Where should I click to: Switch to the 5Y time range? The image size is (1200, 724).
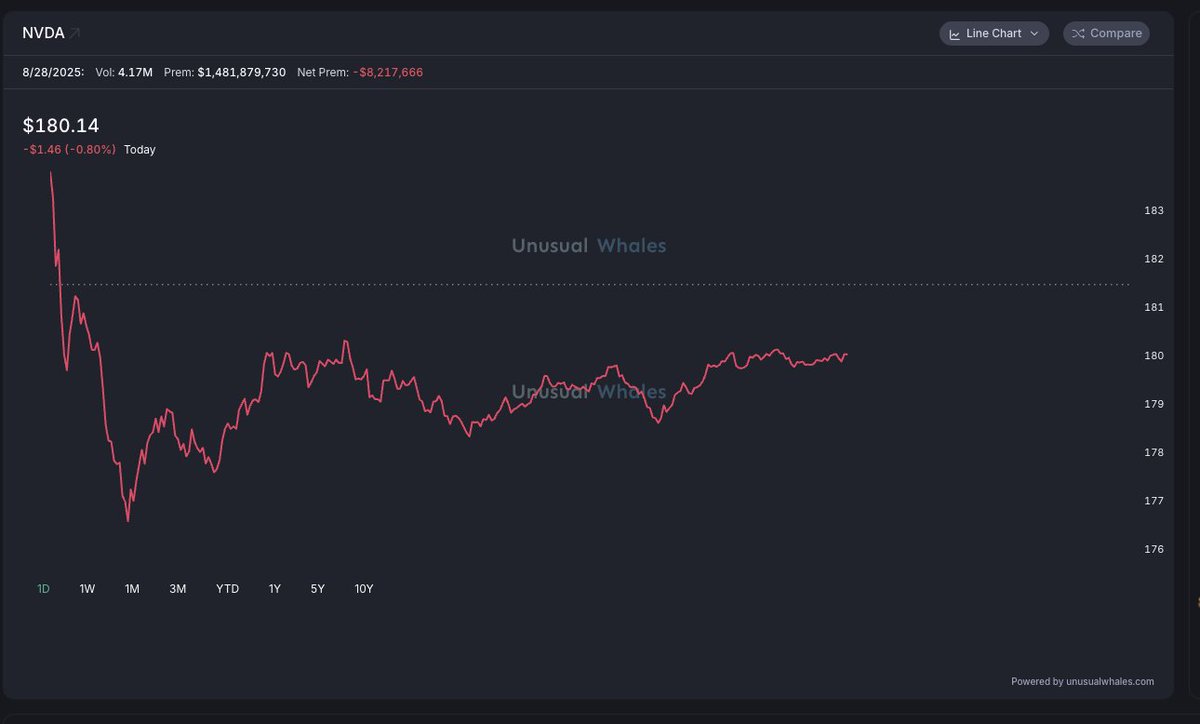point(317,589)
